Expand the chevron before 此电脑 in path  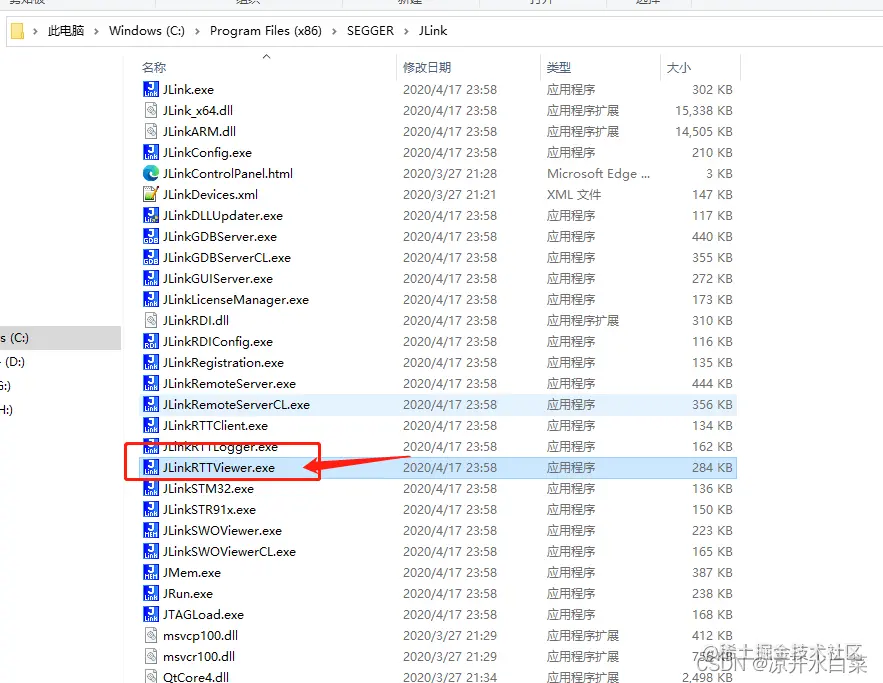35,31
